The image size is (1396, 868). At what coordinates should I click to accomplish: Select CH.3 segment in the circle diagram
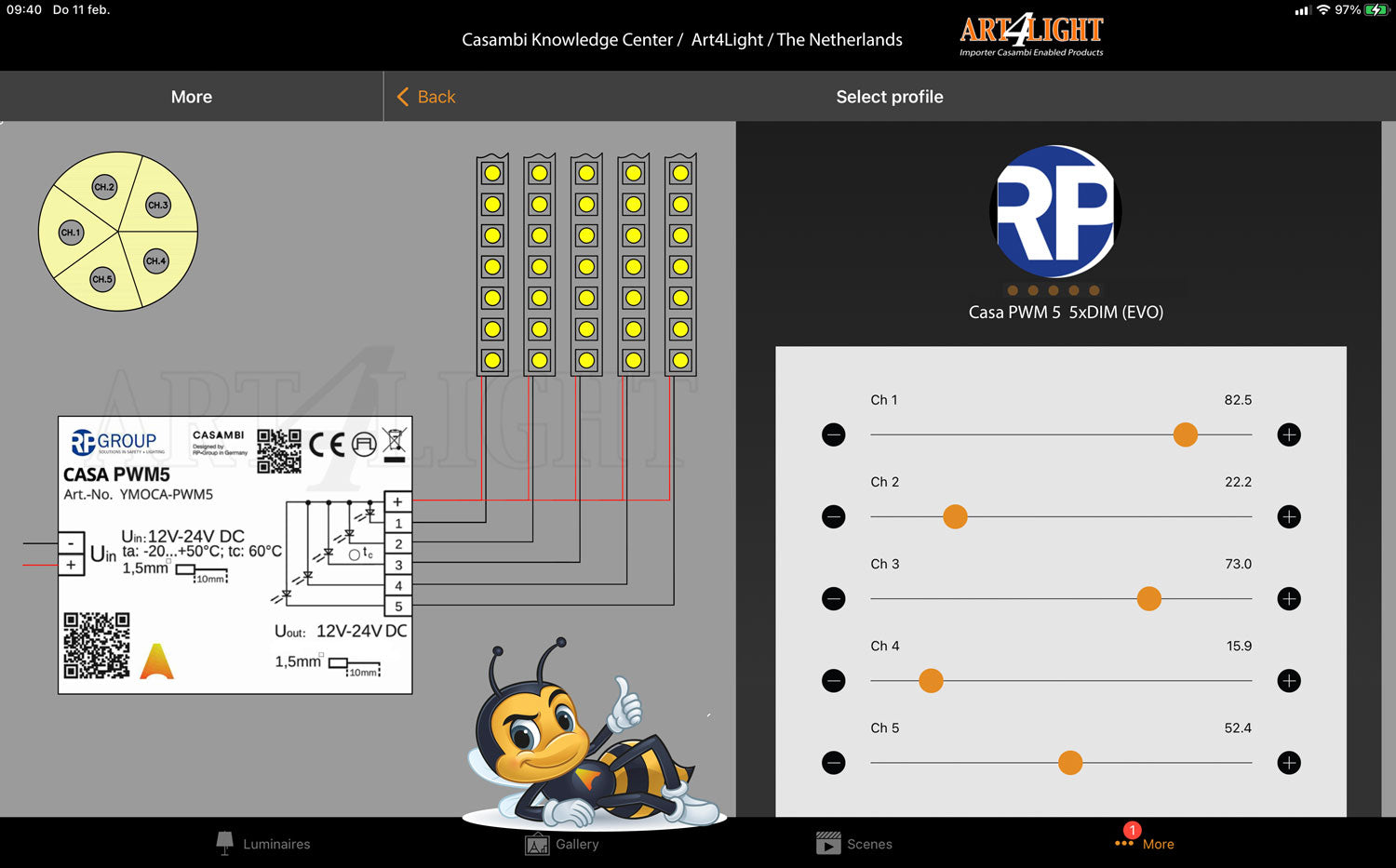[x=158, y=205]
